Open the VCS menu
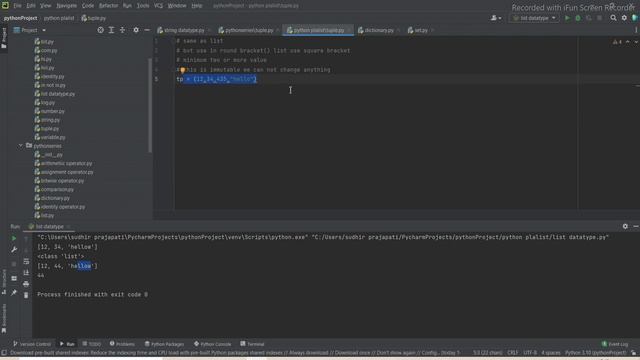The width and height of the screenshot is (640, 360). point(158,6)
